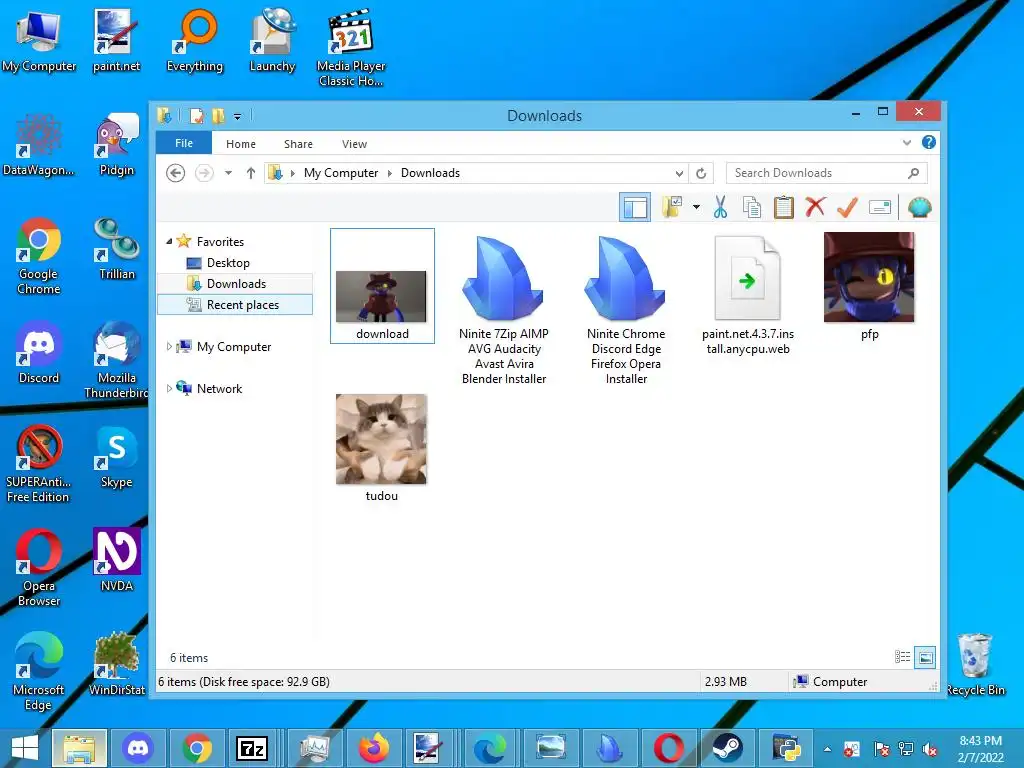Select the Recycle Bin desktop icon
This screenshot has height=768, width=1024.
tap(975, 664)
